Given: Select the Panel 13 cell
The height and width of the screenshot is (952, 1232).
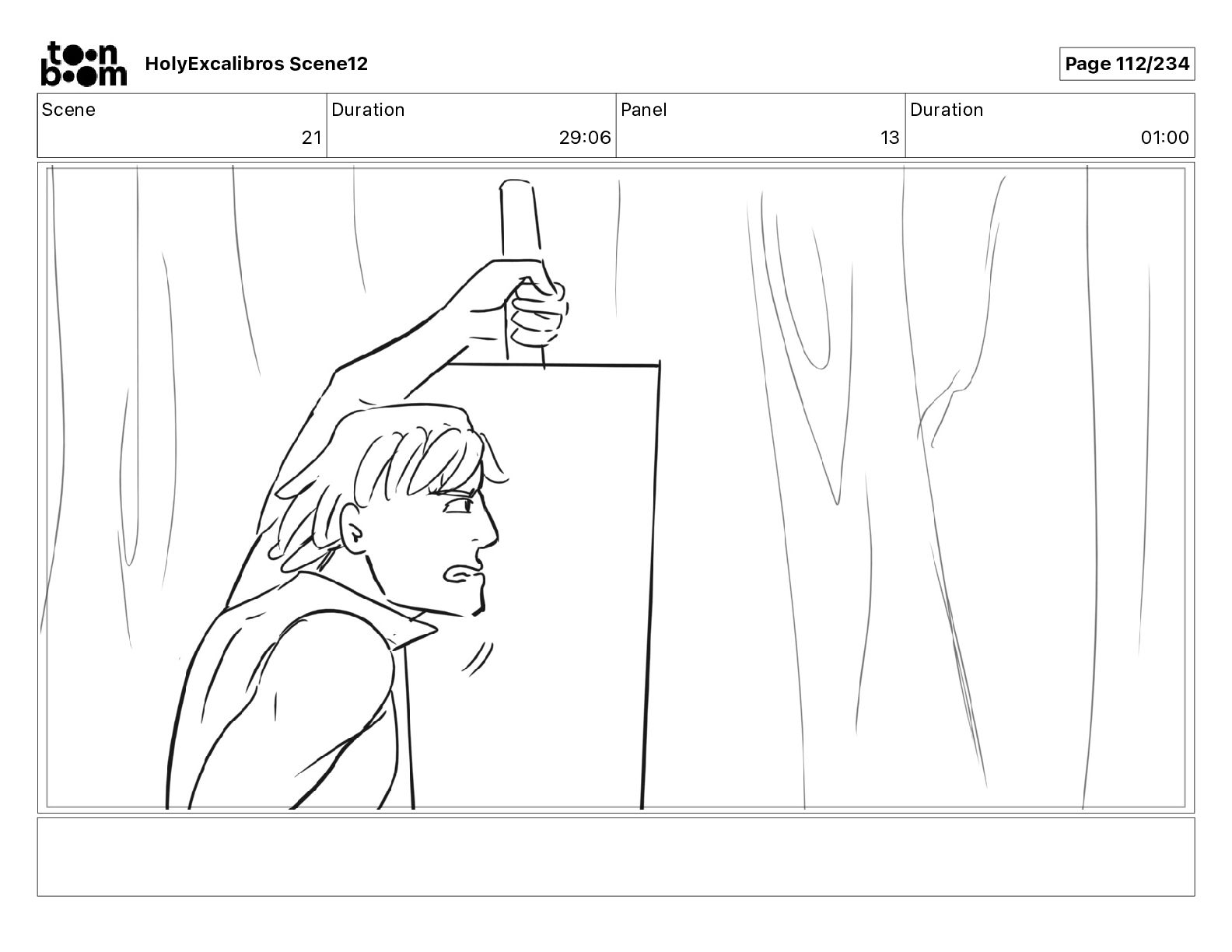Looking at the screenshot, I should tap(761, 125).
